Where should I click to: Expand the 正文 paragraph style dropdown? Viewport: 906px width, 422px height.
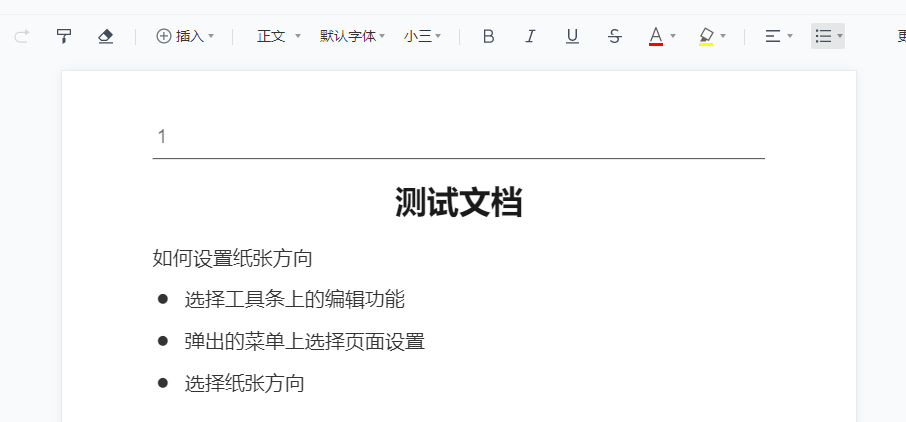pyautogui.click(x=278, y=37)
